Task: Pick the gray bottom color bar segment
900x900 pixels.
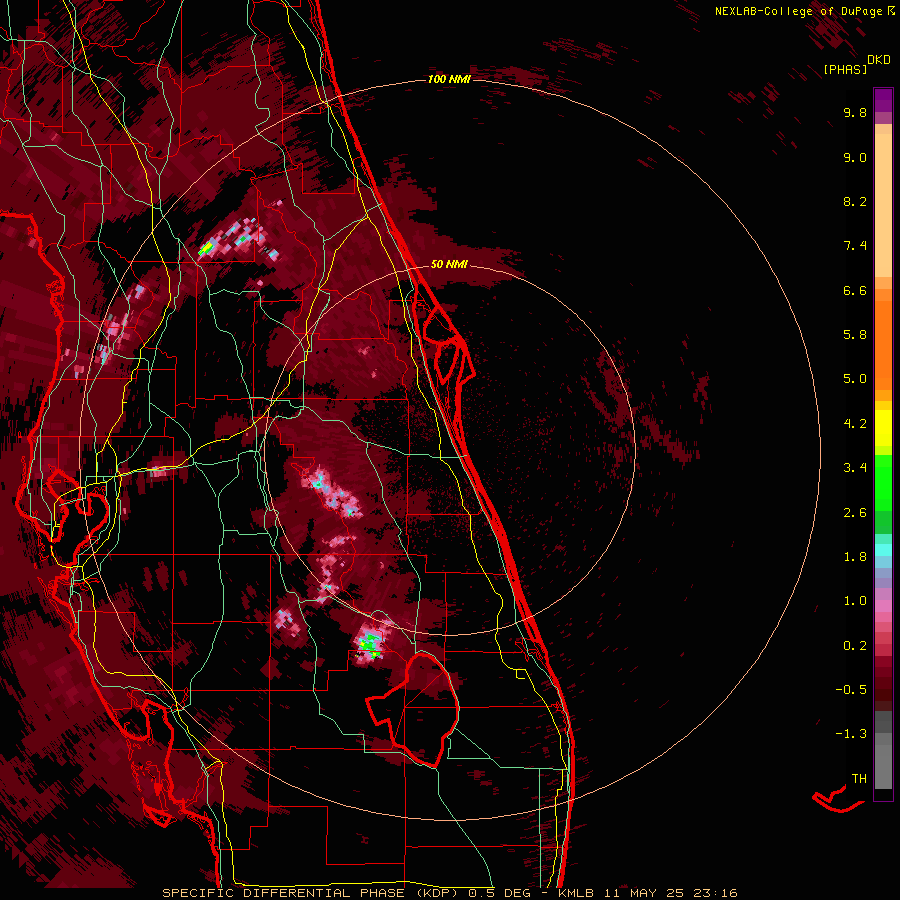Action: tap(883, 766)
